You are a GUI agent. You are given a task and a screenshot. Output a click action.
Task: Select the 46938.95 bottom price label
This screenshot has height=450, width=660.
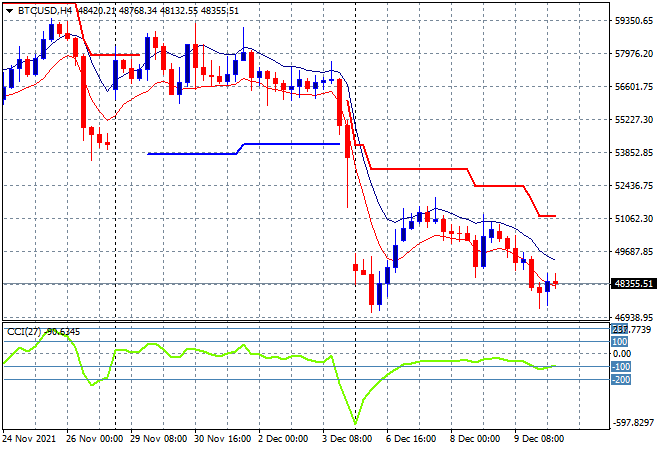point(634,317)
